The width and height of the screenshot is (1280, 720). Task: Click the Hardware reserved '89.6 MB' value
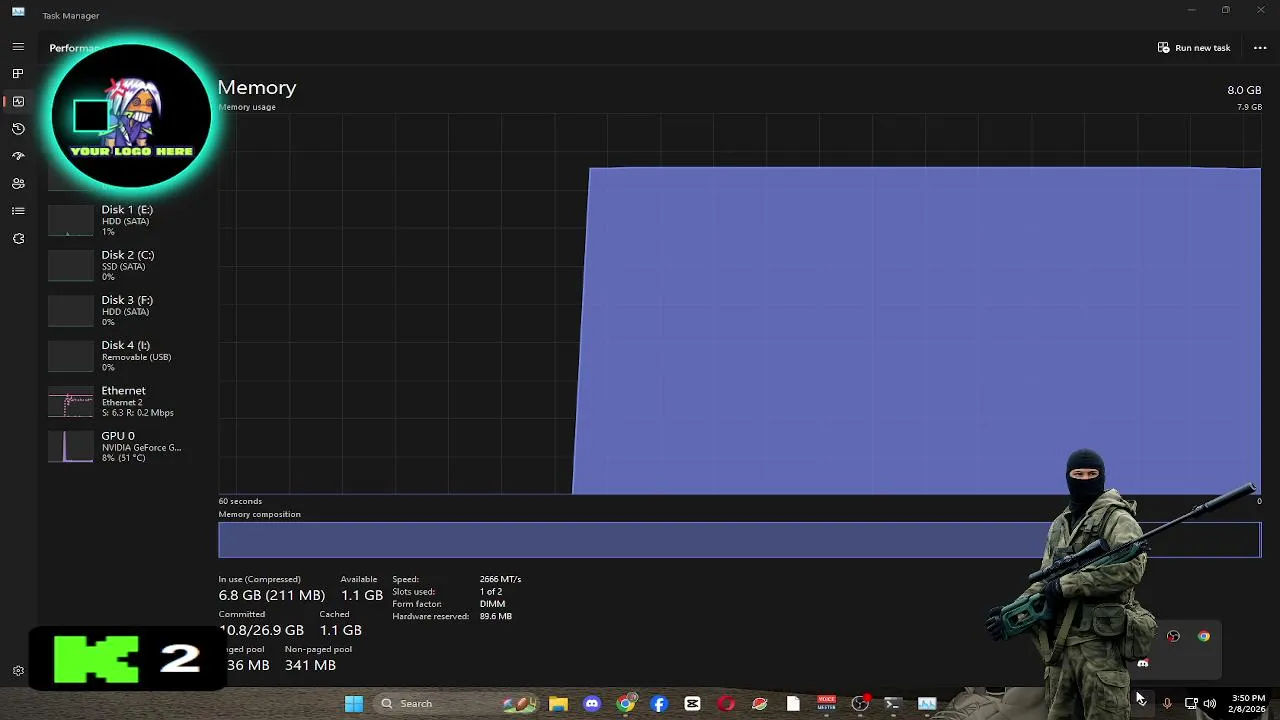coord(496,617)
